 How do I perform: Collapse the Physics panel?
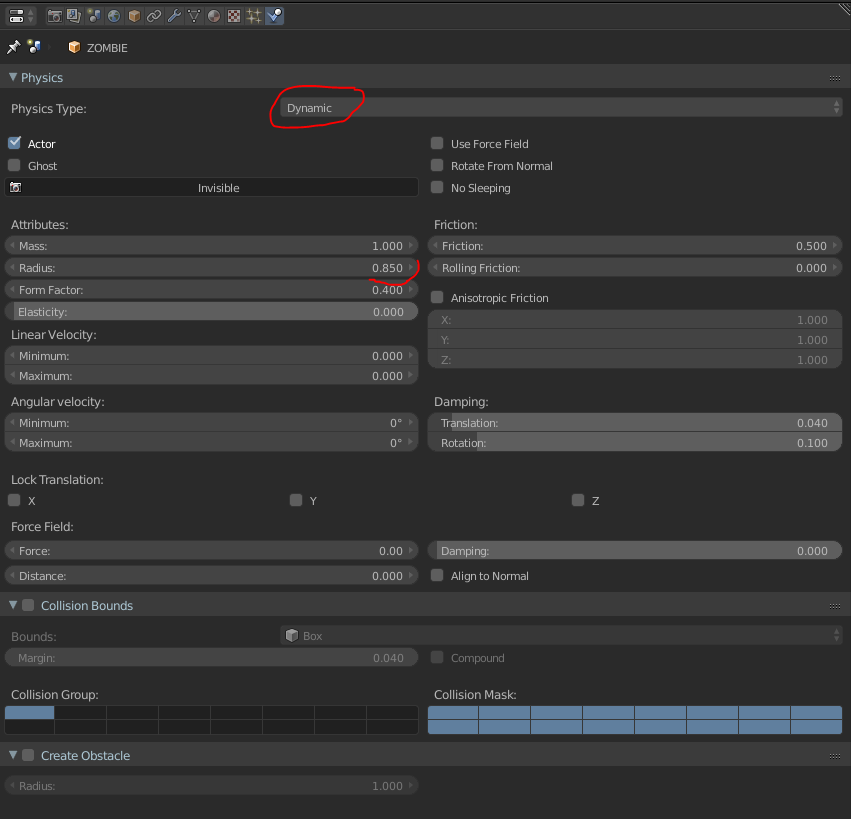[x=13, y=78]
